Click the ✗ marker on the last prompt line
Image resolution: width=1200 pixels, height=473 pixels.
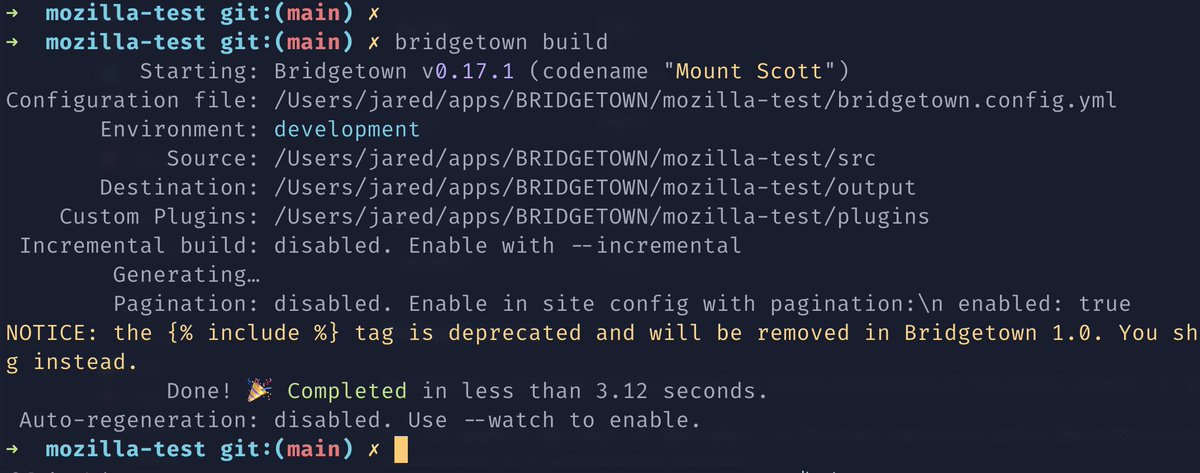pos(374,450)
